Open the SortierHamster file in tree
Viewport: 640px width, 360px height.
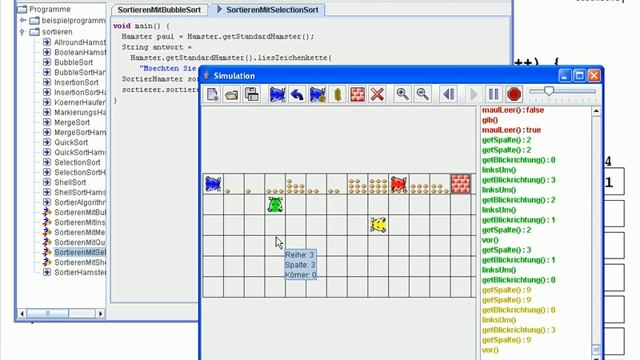tap(80, 272)
